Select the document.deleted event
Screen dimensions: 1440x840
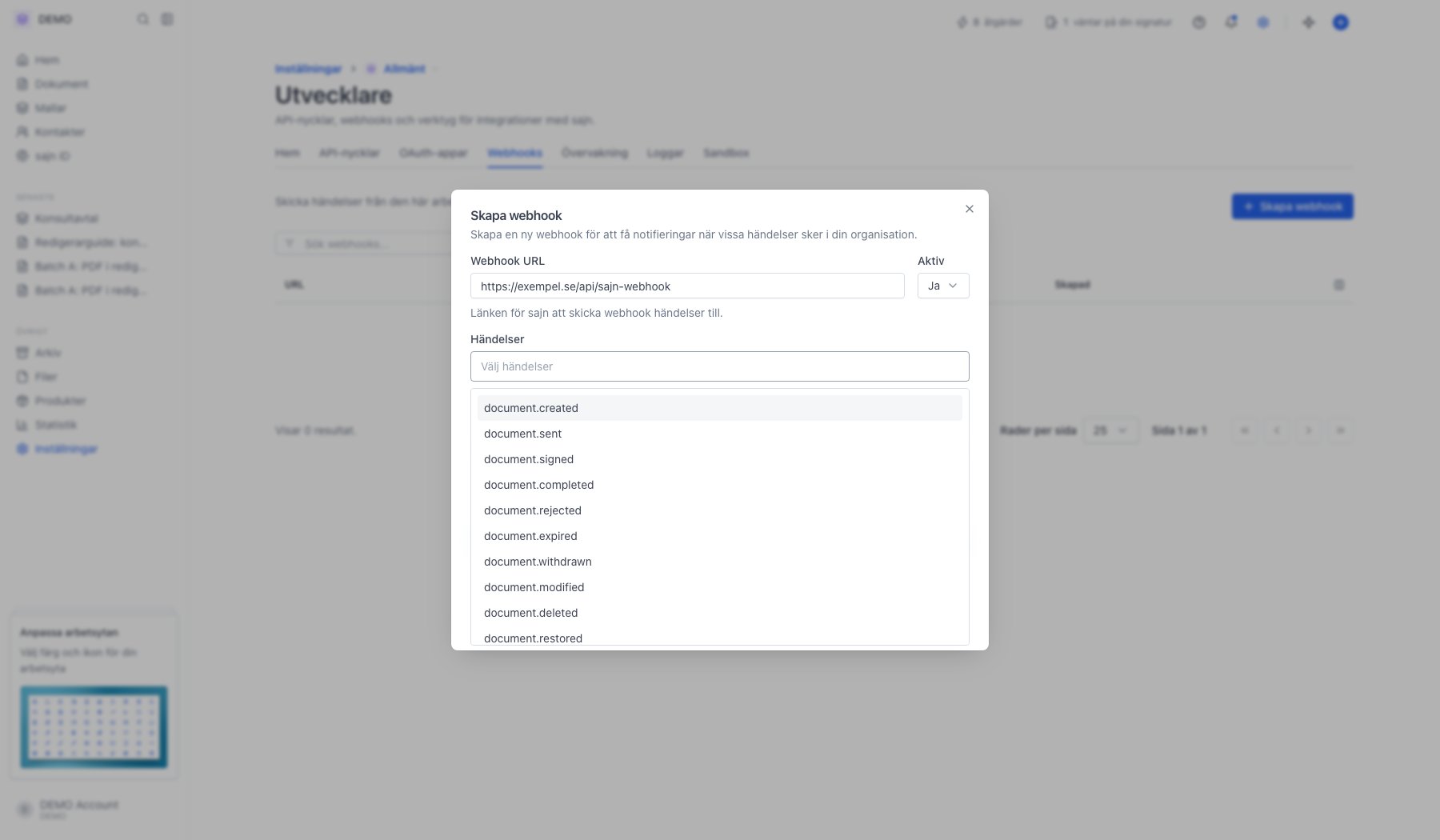click(720, 613)
